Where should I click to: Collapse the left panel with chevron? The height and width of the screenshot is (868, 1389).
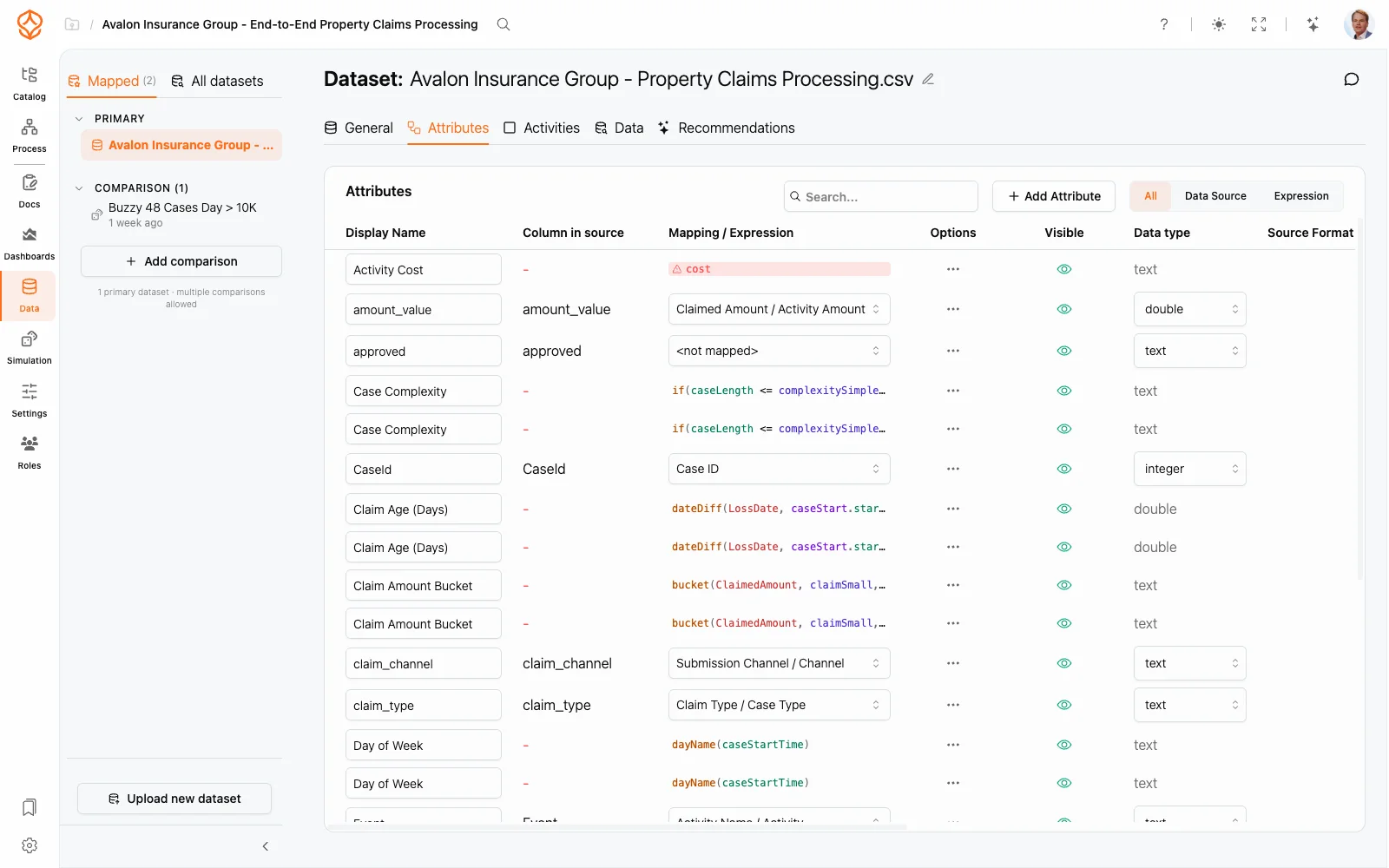pos(266,846)
